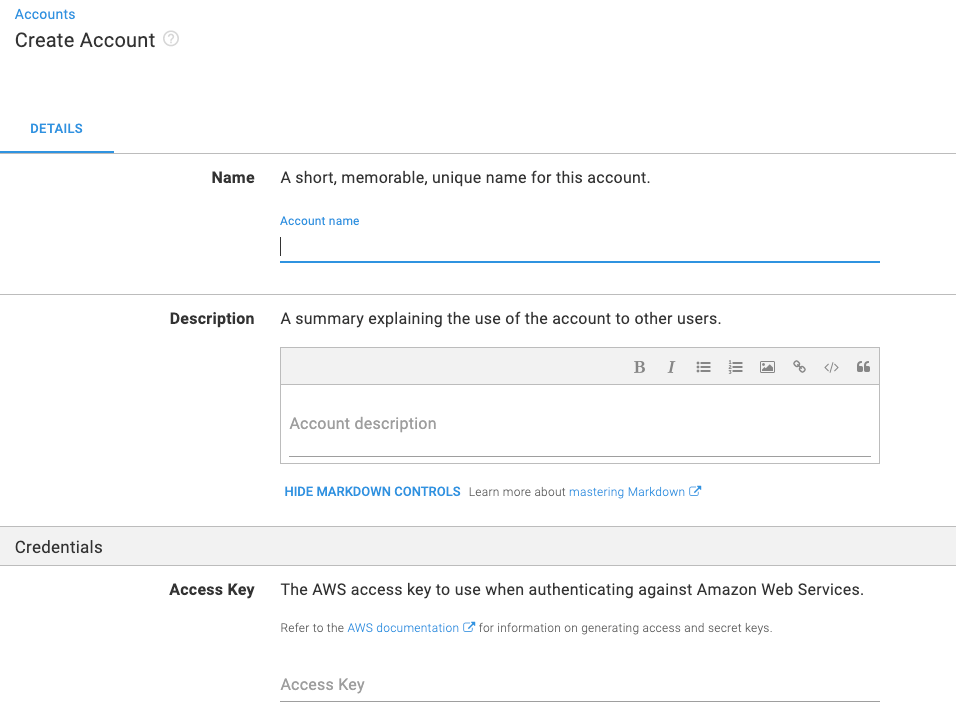
Task: Focus the Account name input field
Action: coord(579,247)
